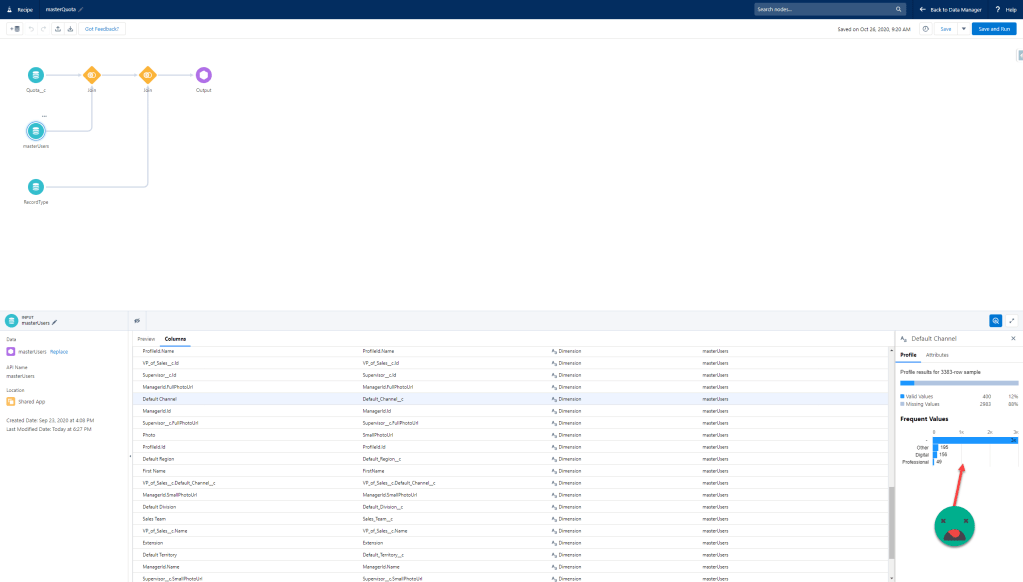1023x582 pixels.
Task: Click the undo arrow in toolbar
Action: pyautogui.click(x=31, y=29)
